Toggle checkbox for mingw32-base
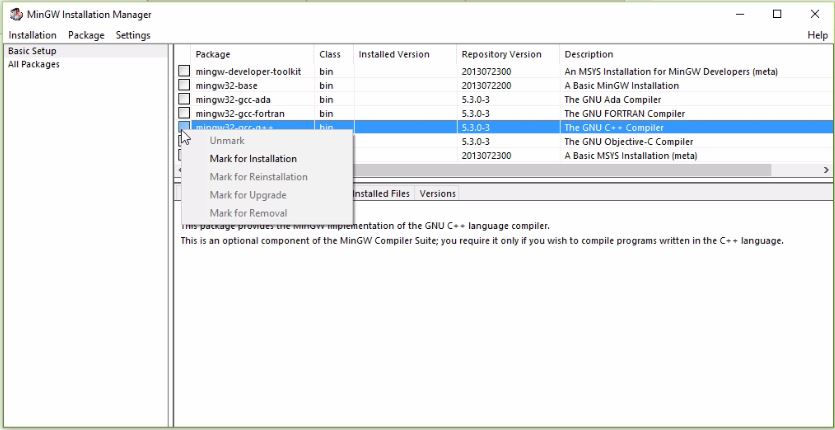 (184, 85)
